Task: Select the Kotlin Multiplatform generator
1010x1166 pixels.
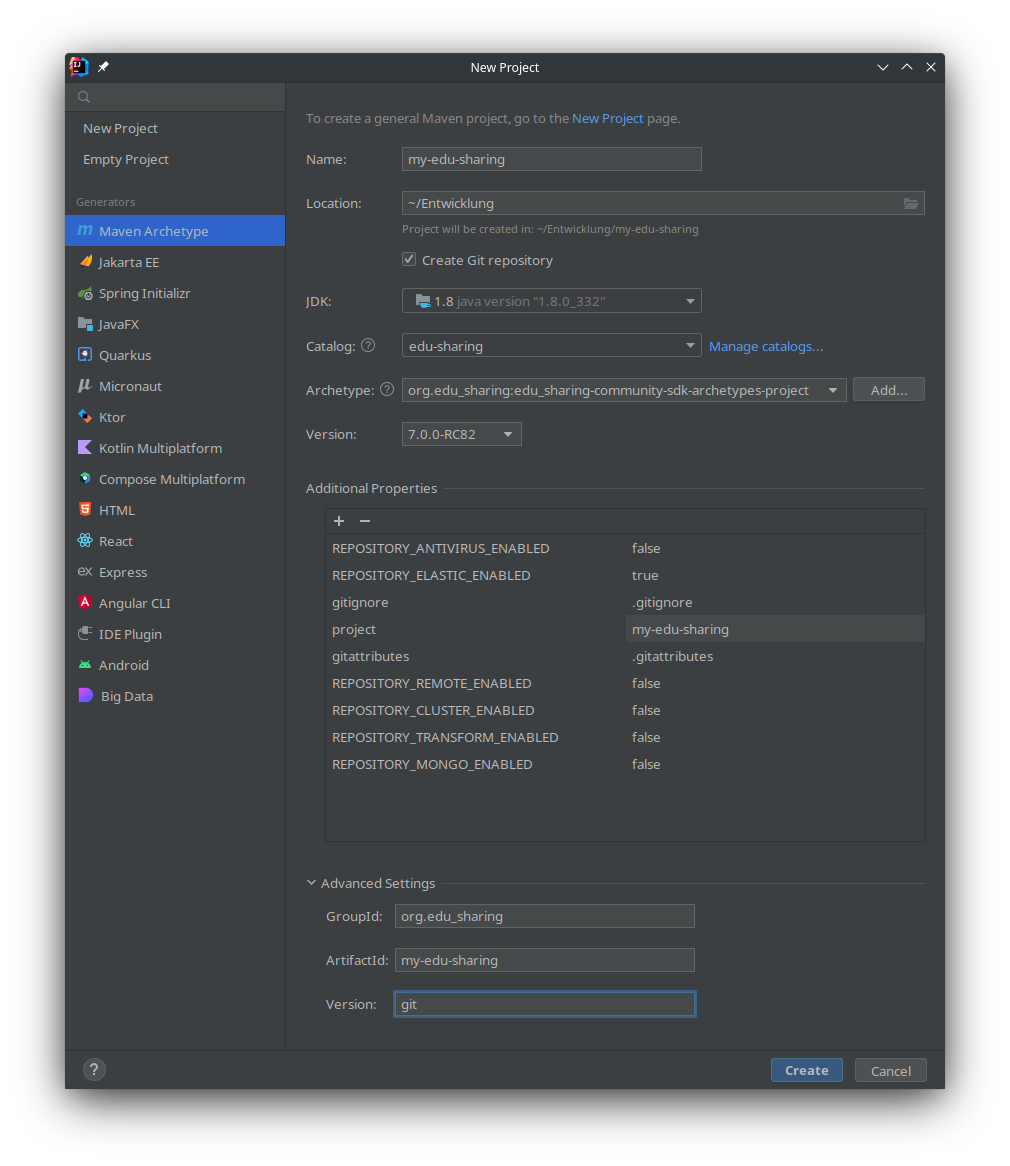Action: tap(160, 449)
